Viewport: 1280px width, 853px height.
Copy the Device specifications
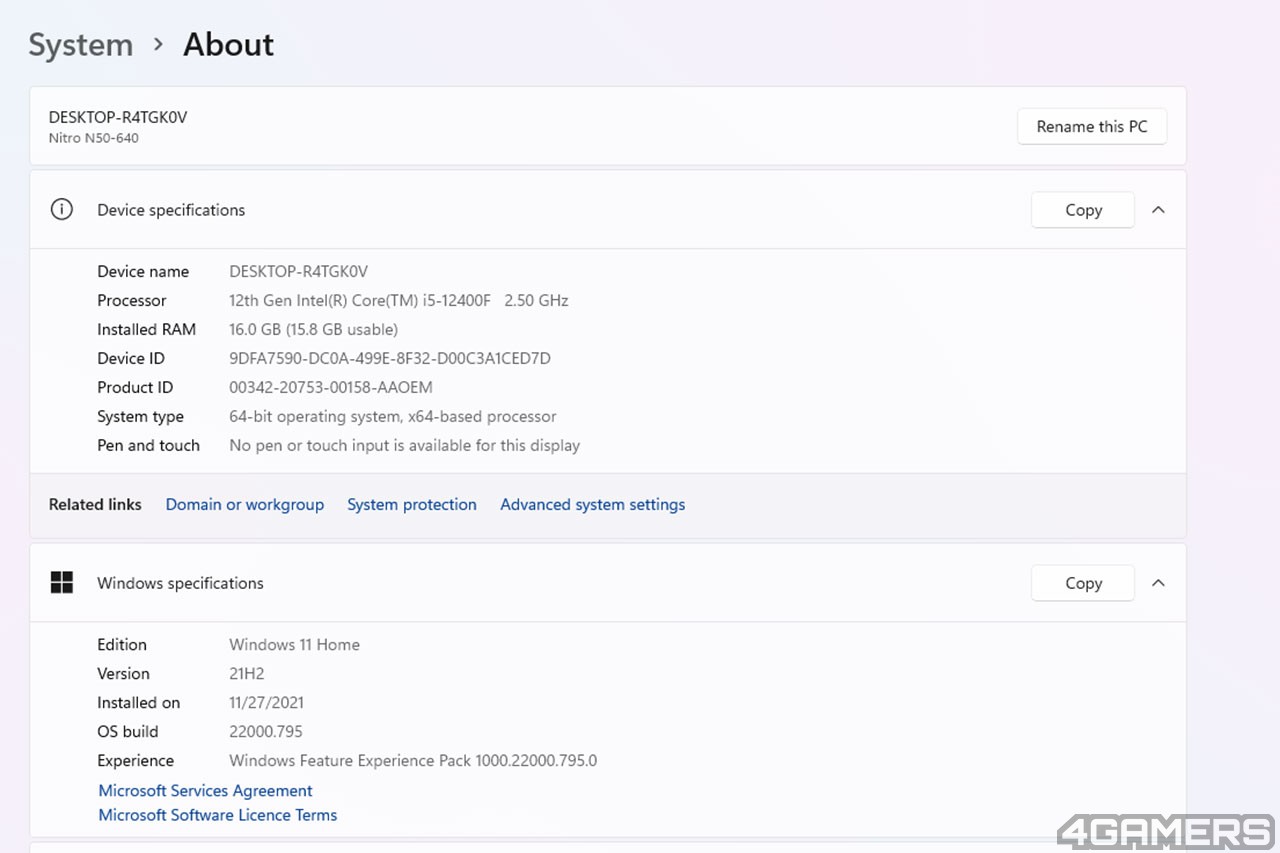click(x=1083, y=210)
